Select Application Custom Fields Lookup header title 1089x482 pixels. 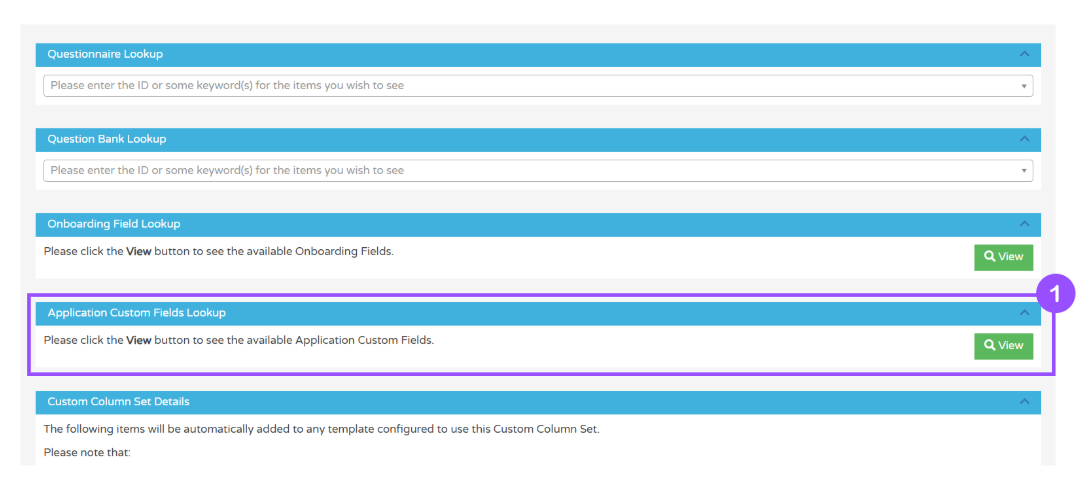coord(137,313)
